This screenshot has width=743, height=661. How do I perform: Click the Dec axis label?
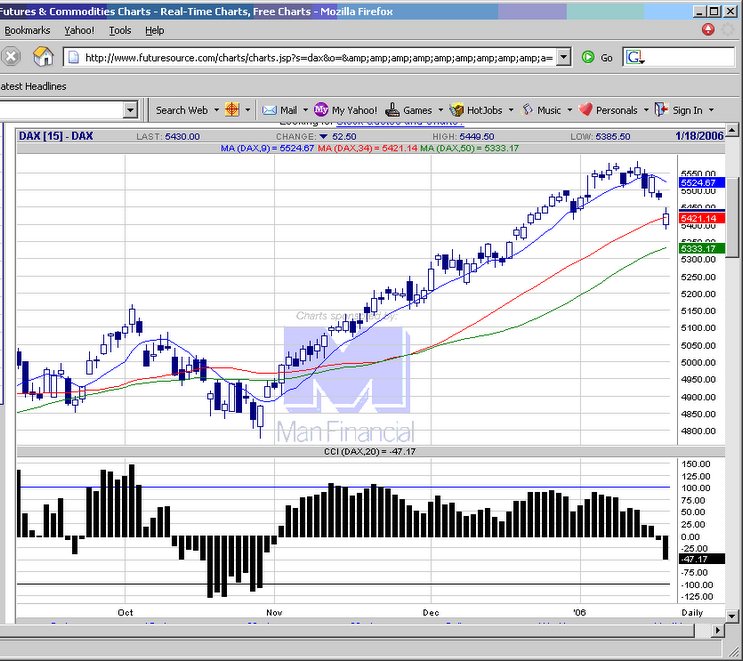[431, 613]
